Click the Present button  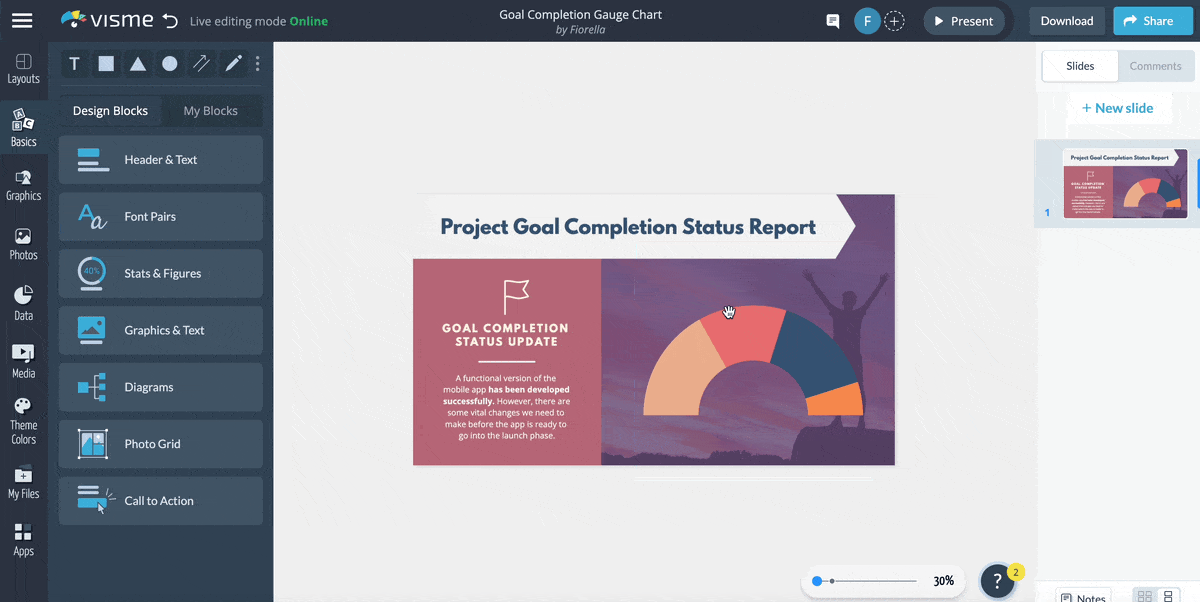963,20
